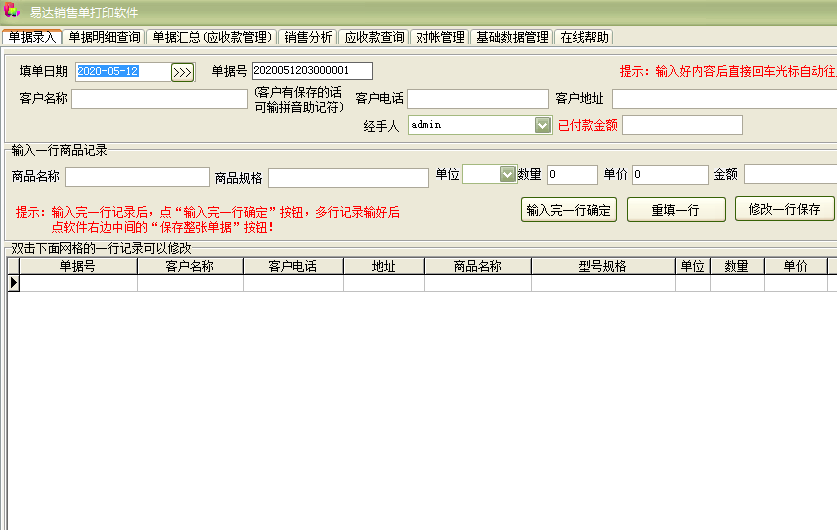Click the 数量 input field
Screen dimensions: 837x530
coord(572,175)
